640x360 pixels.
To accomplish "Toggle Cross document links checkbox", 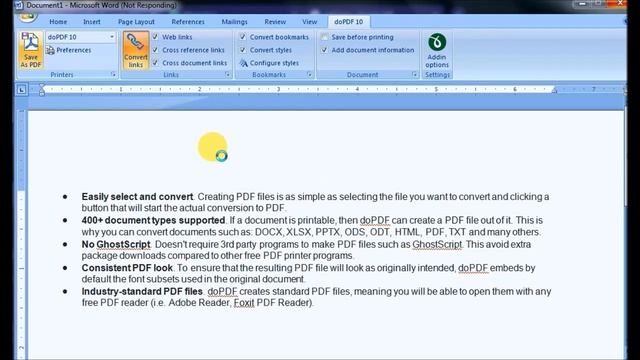I will (x=155, y=63).
